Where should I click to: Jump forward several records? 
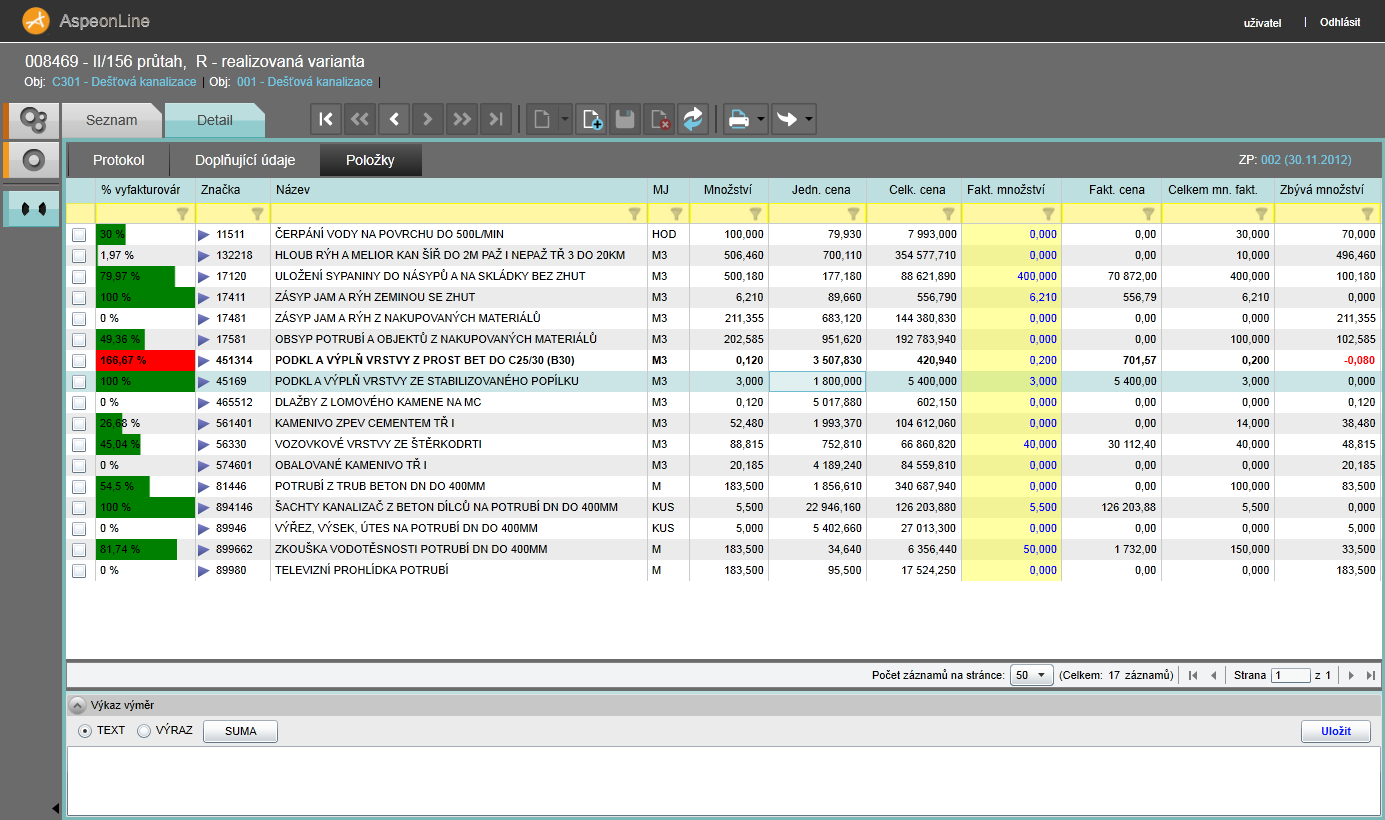click(x=462, y=119)
